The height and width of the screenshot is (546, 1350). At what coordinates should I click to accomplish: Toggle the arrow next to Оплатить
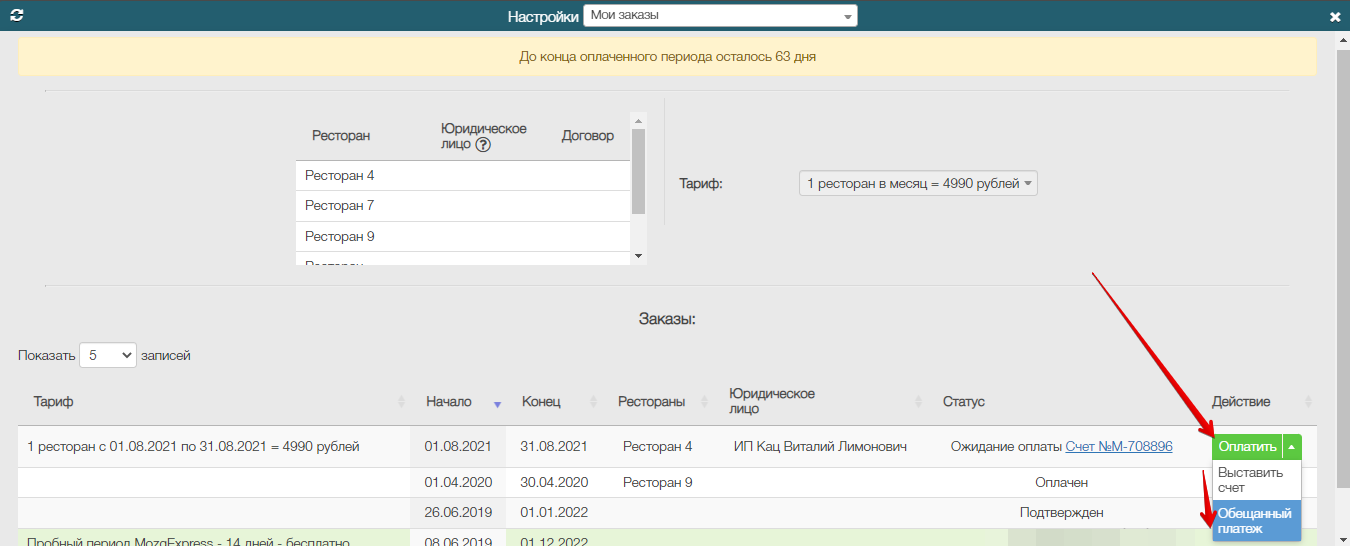[1292, 447]
